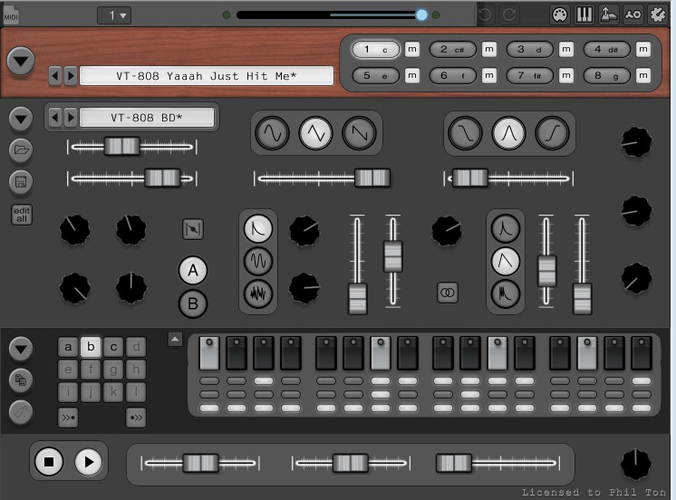Select pattern a
The height and width of the screenshot is (500, 676).
coord(68,347)
